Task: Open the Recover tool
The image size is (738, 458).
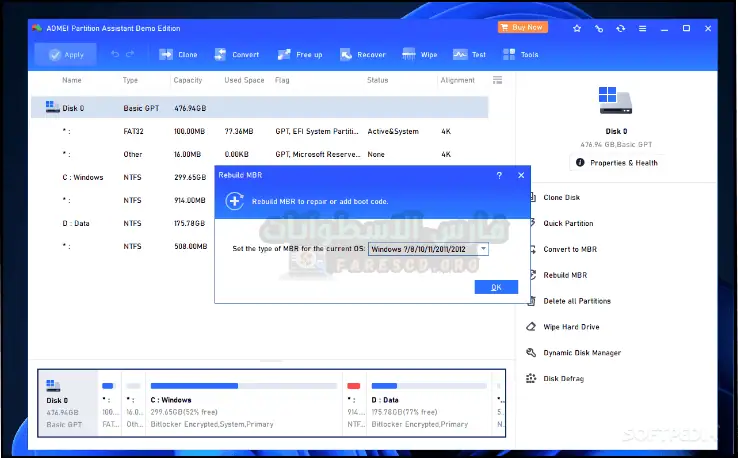Action: (362, 55)
